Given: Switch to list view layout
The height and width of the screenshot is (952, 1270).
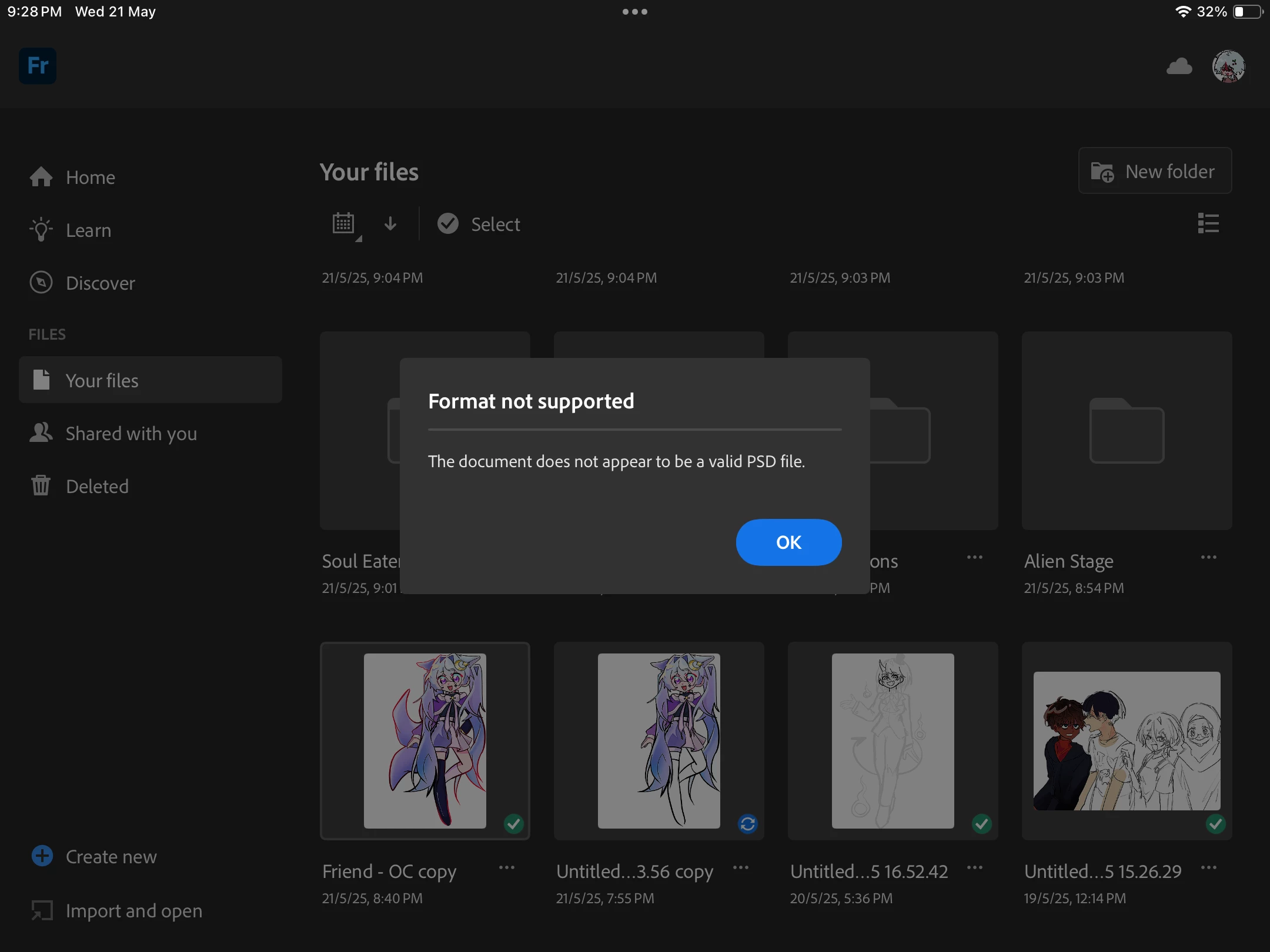Looking at the screenshot, I should pos(1208,223).
